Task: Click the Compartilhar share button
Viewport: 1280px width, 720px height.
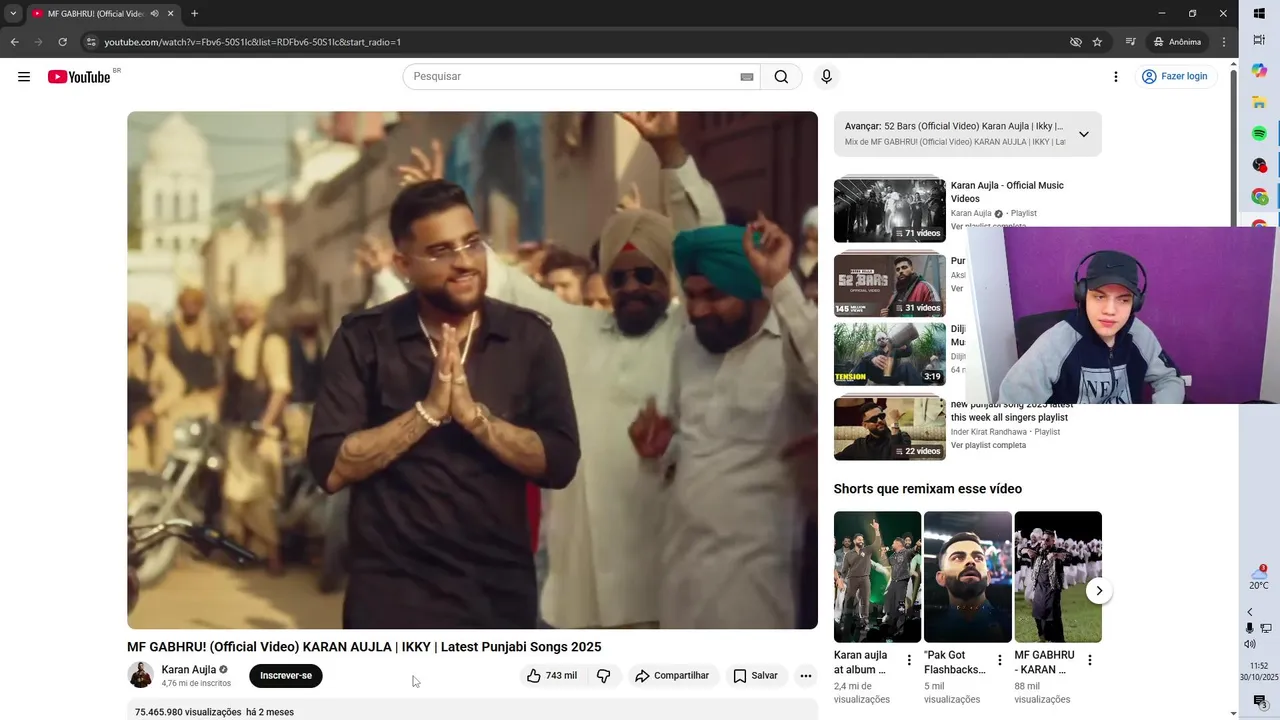Action: tap(672, 676)
